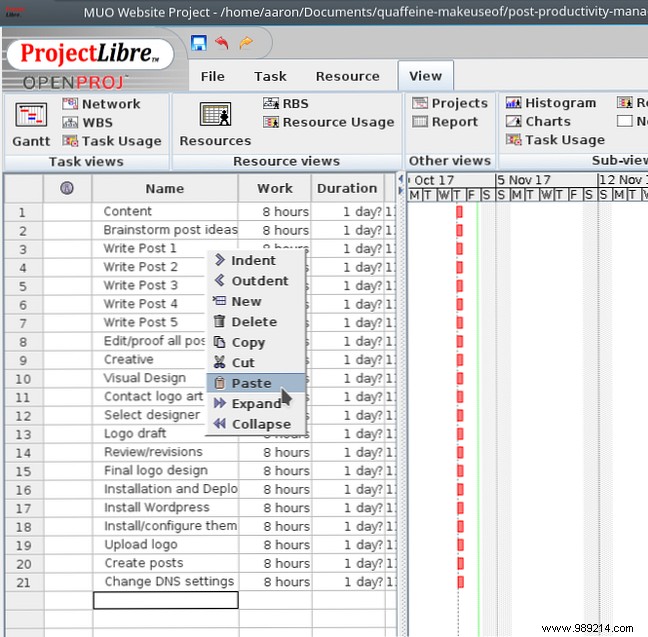Show the Charts sub-view
The width and height of the screenshot is (648, 637).
538,121
